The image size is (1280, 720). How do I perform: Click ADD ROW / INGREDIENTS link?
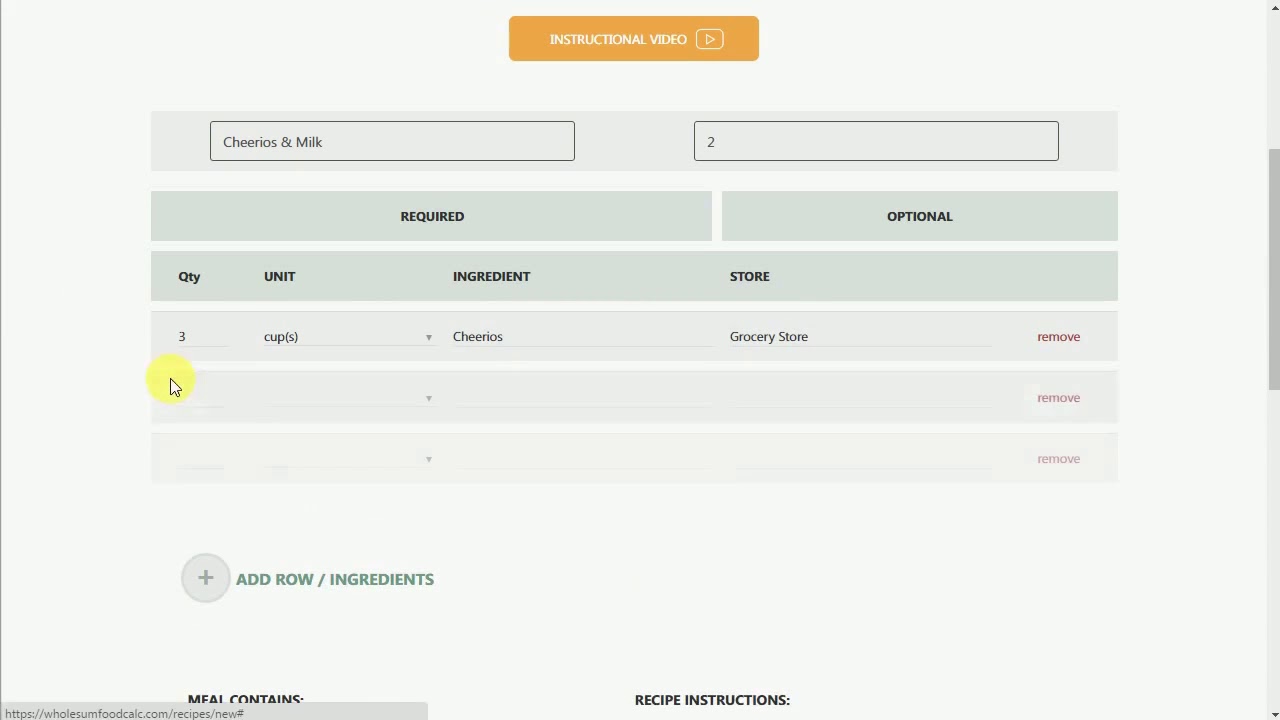click(335, 579)
